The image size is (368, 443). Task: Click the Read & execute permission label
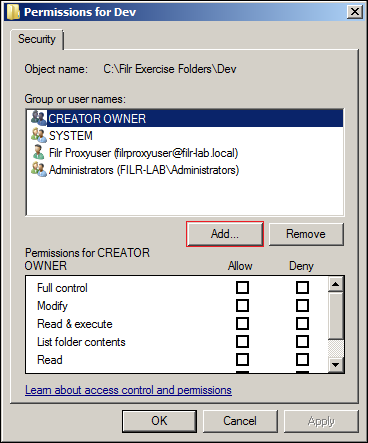click(75, 324)
